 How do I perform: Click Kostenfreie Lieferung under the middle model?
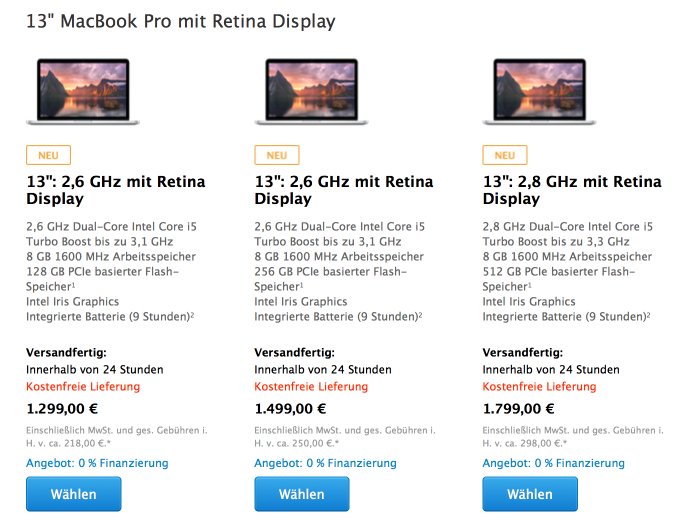[x=311, y=387]
